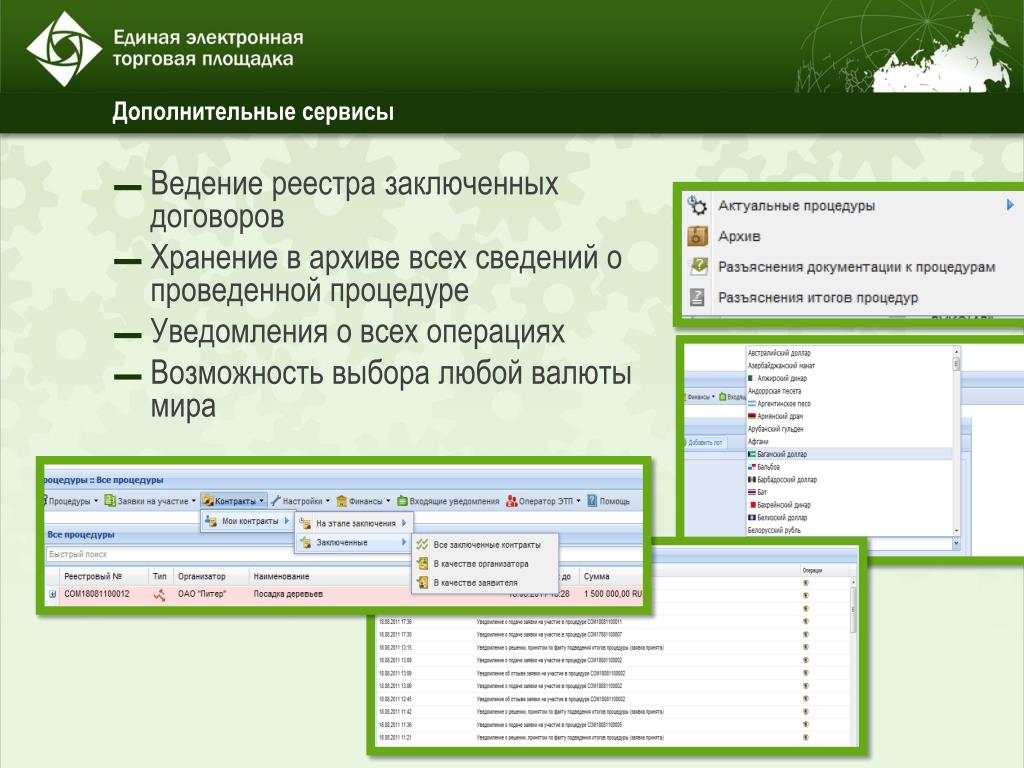Click the notifications list vertical scrollbar
The width and height of the screenshot is (1024, 768).
pos(853,660)
